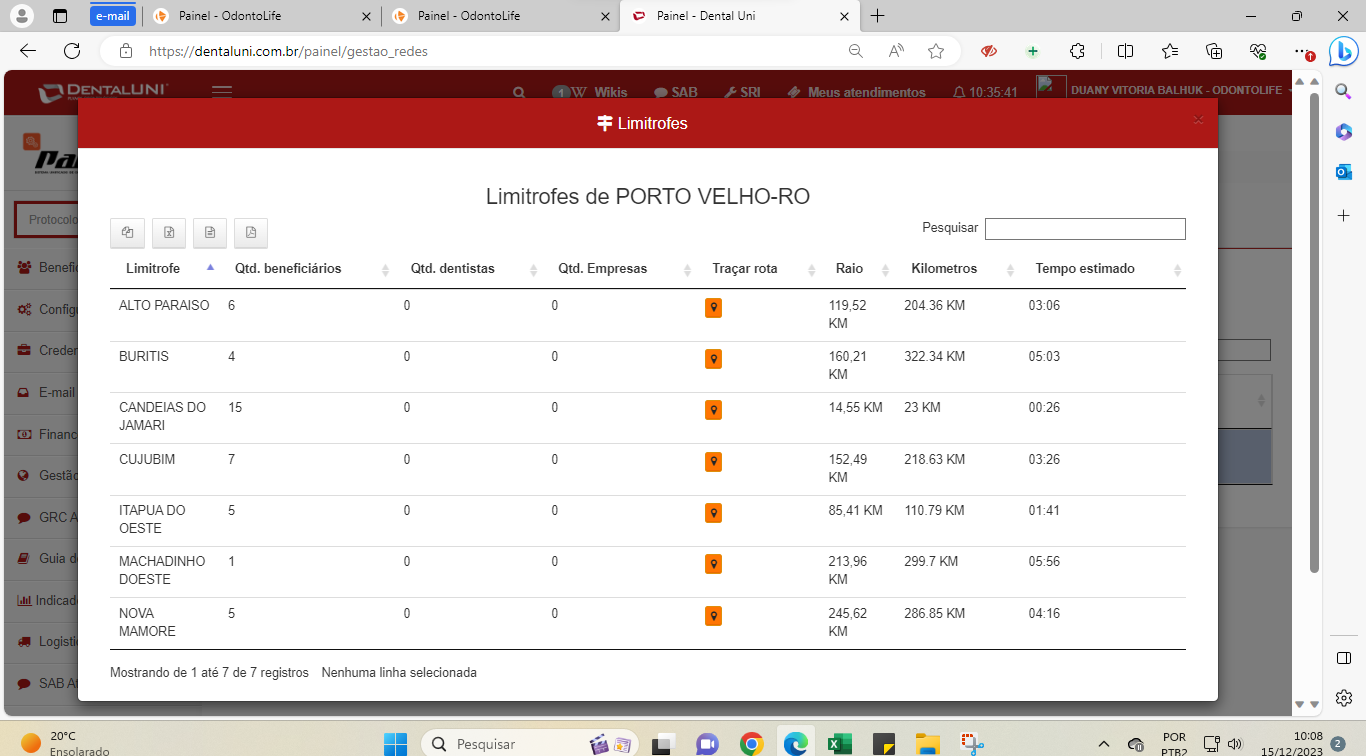Trace route to ALTO PARAISO

713,308
